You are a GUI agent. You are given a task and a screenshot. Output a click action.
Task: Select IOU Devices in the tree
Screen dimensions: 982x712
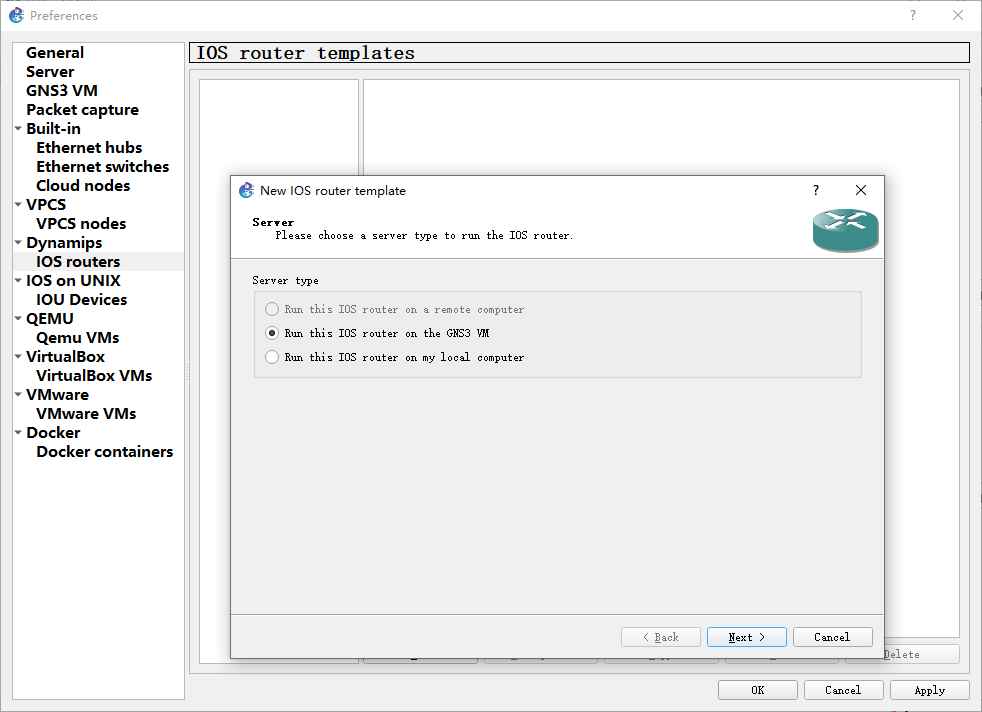82,299
